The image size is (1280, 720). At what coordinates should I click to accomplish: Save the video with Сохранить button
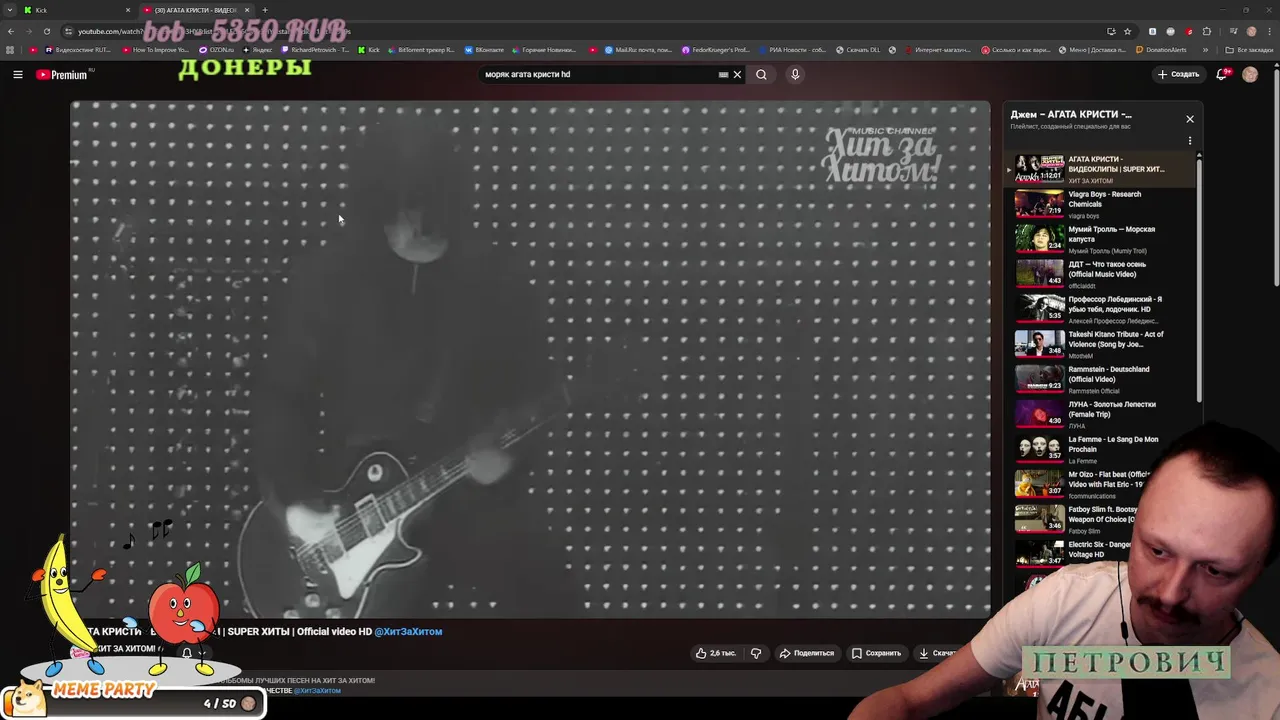876,653
